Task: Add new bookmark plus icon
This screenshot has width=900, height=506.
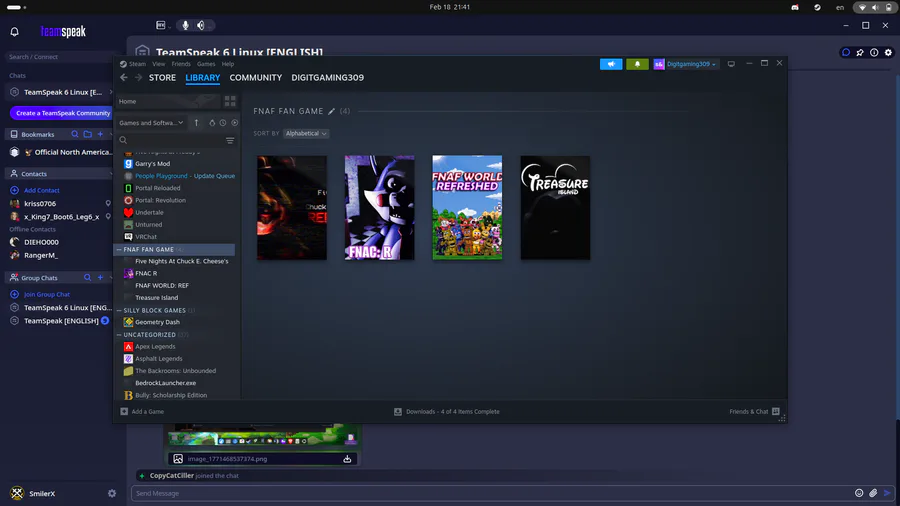Action: coord(100,134)
